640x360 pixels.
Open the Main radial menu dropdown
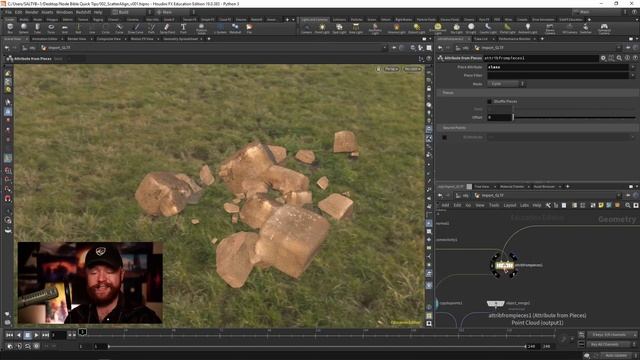tap(176, 12)
